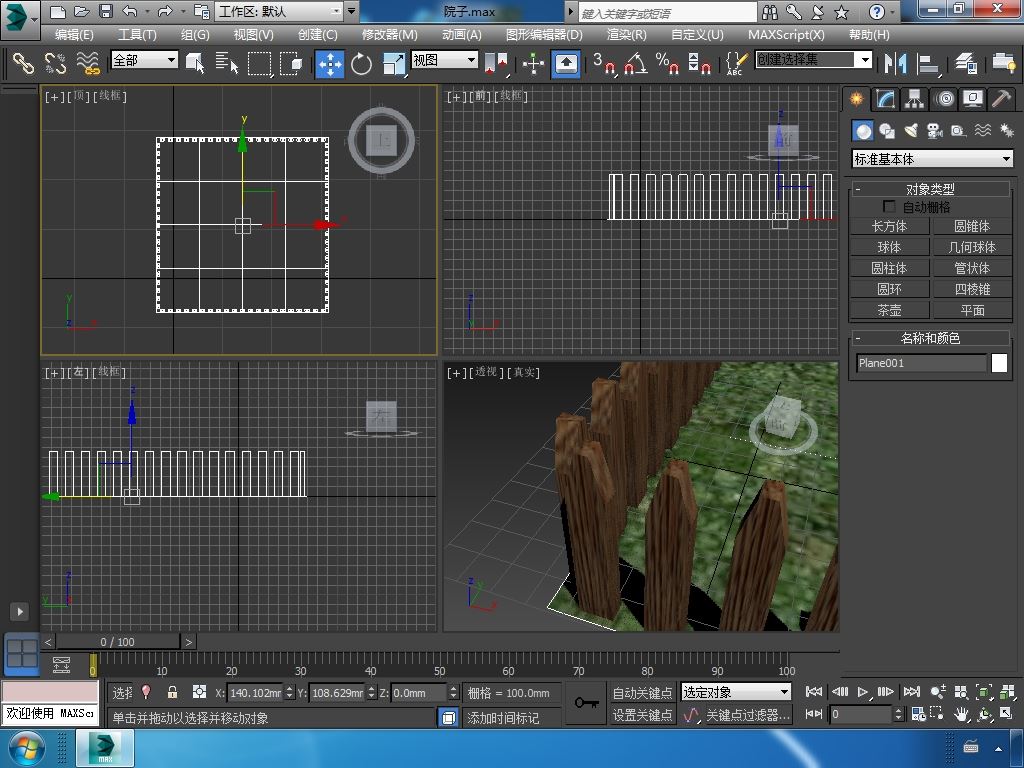Screen dimensions: 1024x768
Task: Collapse the 对象类型 rollout
Action: pyautogui.click(x=930, y=189)
